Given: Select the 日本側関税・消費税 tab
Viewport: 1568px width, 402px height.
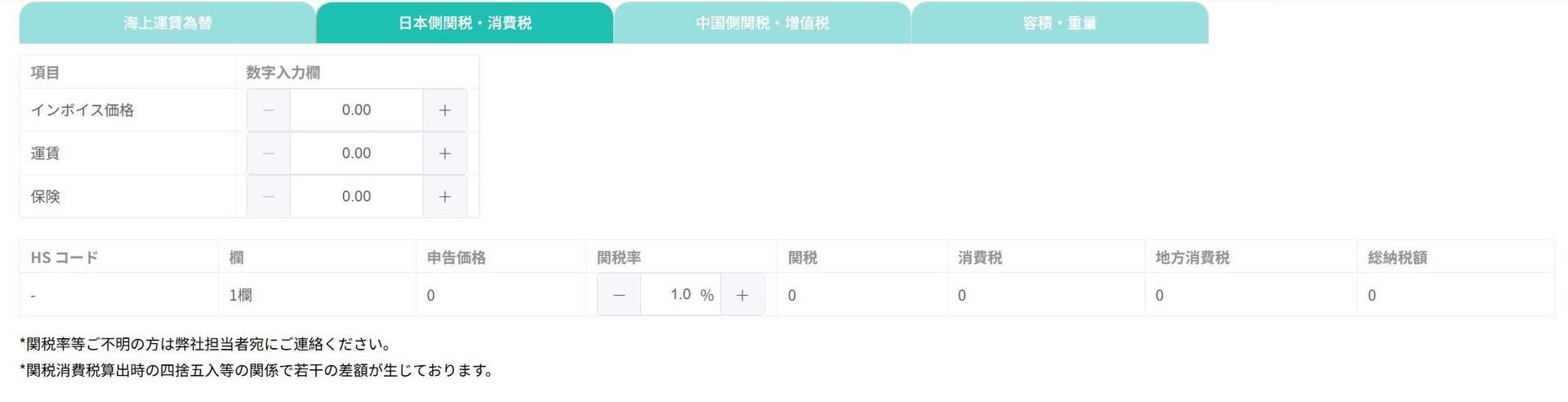Looking at the screenshot, I should 465,23.
